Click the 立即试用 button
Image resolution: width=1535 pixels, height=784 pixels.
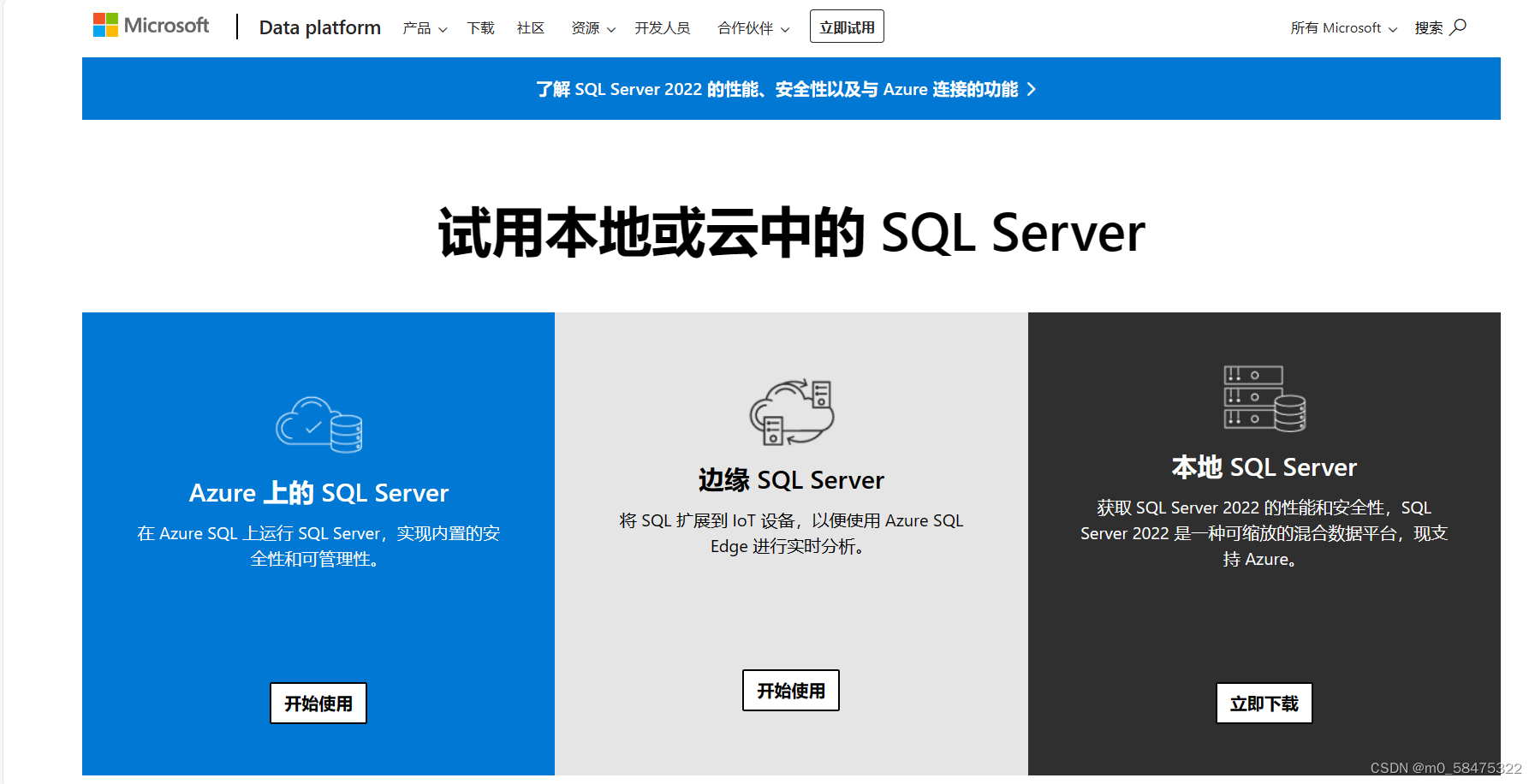pos(846,26)
